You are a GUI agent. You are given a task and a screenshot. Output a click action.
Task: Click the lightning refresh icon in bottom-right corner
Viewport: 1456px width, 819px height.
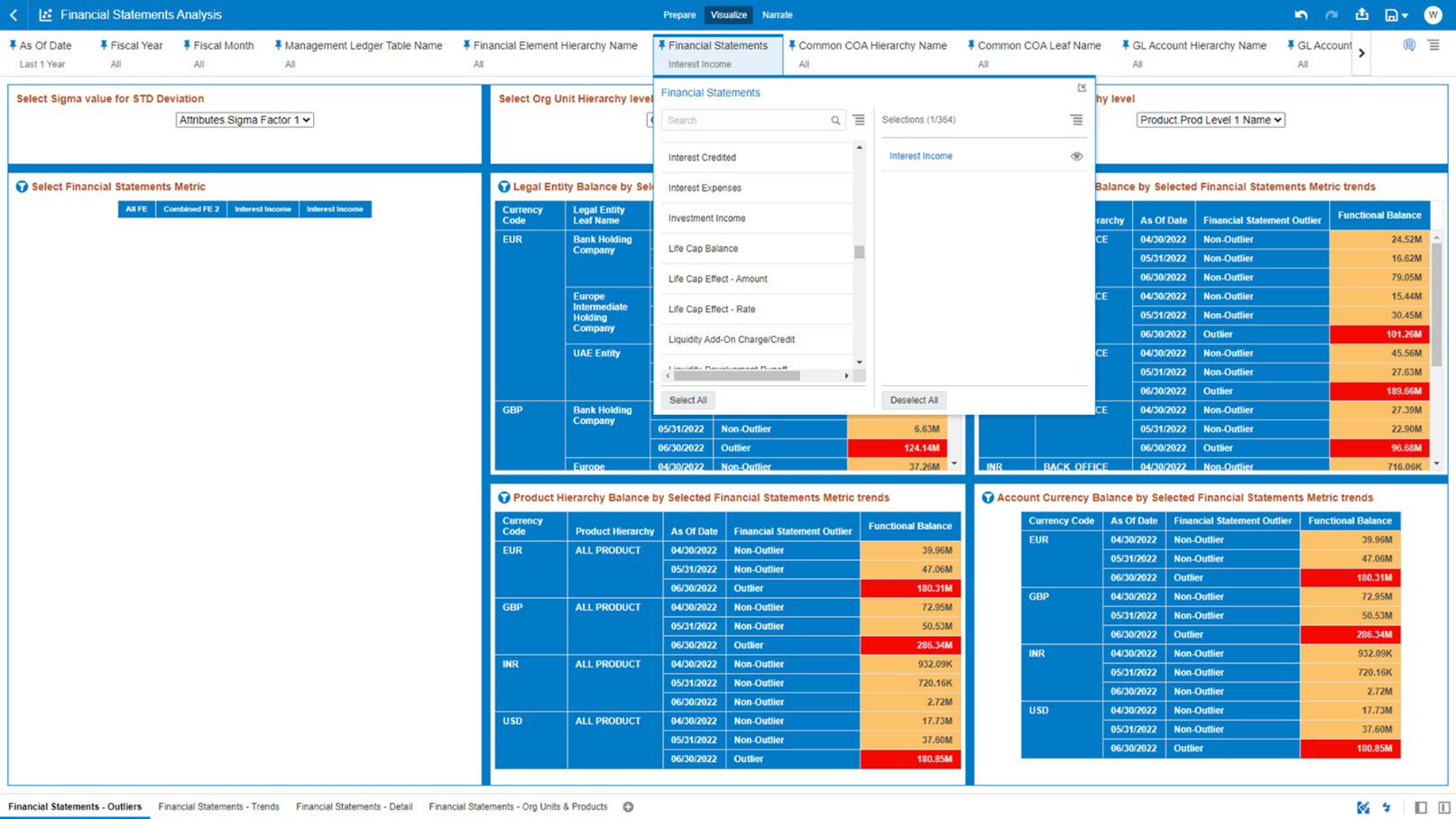coord(1387,806)
